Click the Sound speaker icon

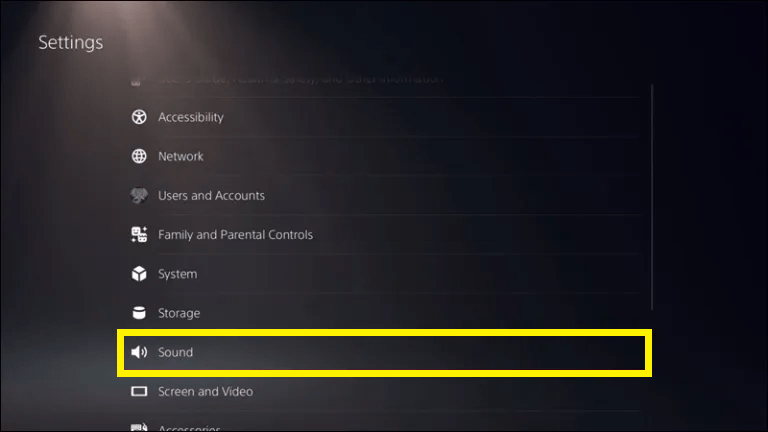click(x=139, y=352)
